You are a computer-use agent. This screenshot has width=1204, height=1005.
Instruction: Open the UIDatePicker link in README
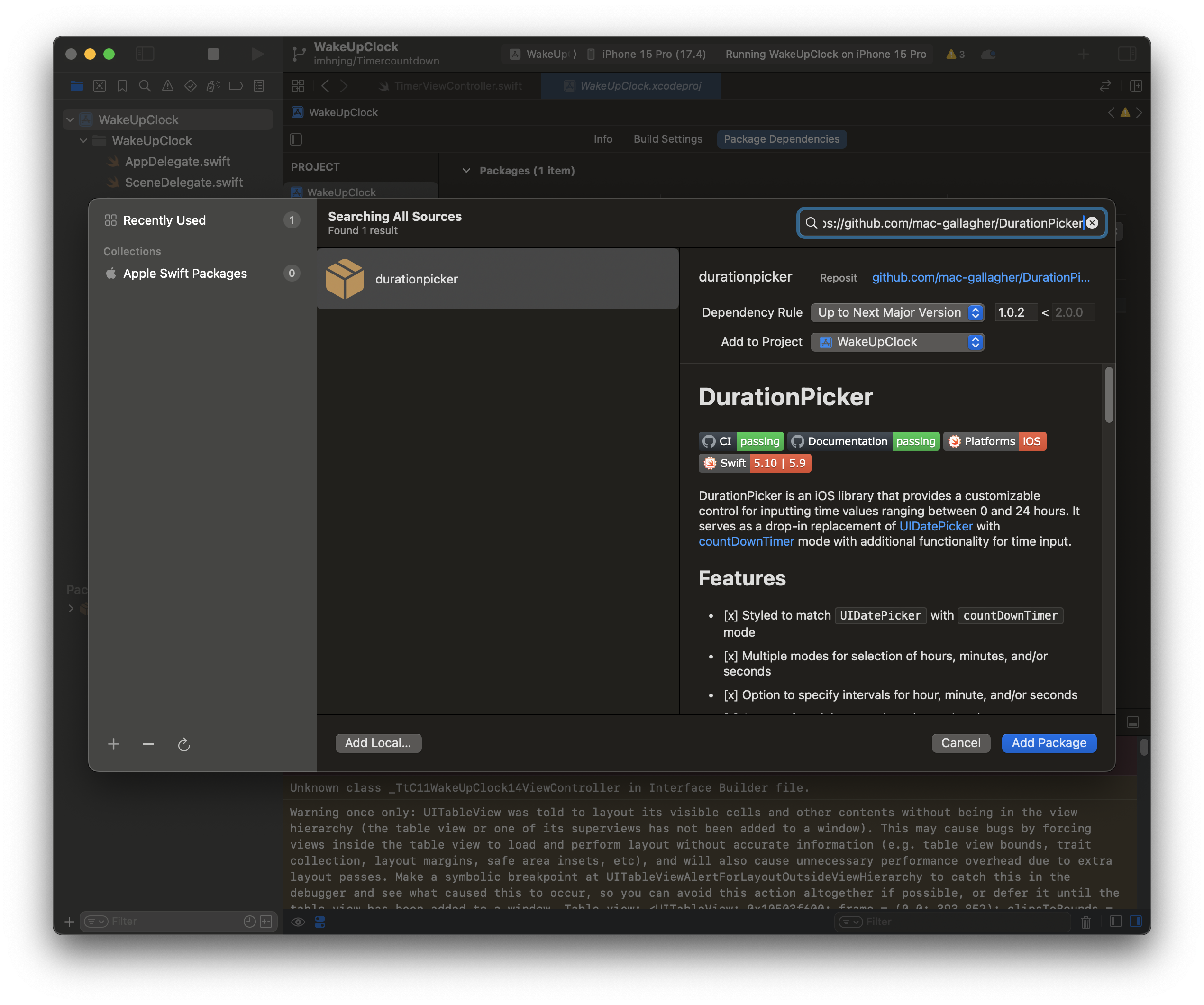tap(936, 526)
